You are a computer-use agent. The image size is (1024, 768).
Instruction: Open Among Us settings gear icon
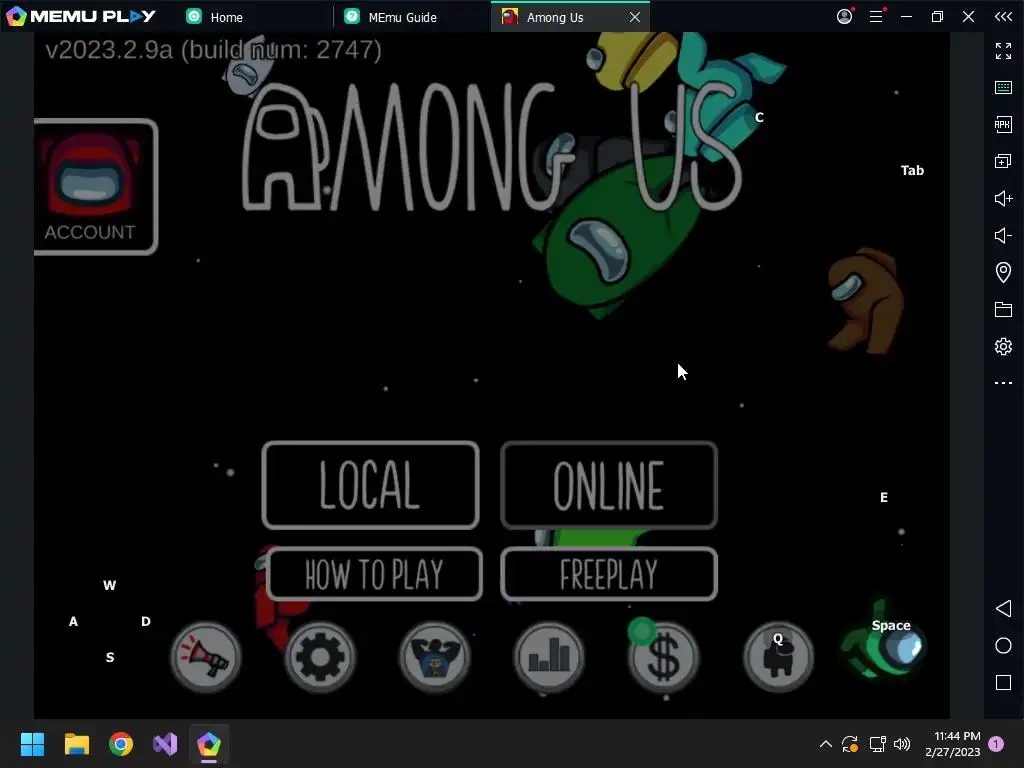click(320, 657)
